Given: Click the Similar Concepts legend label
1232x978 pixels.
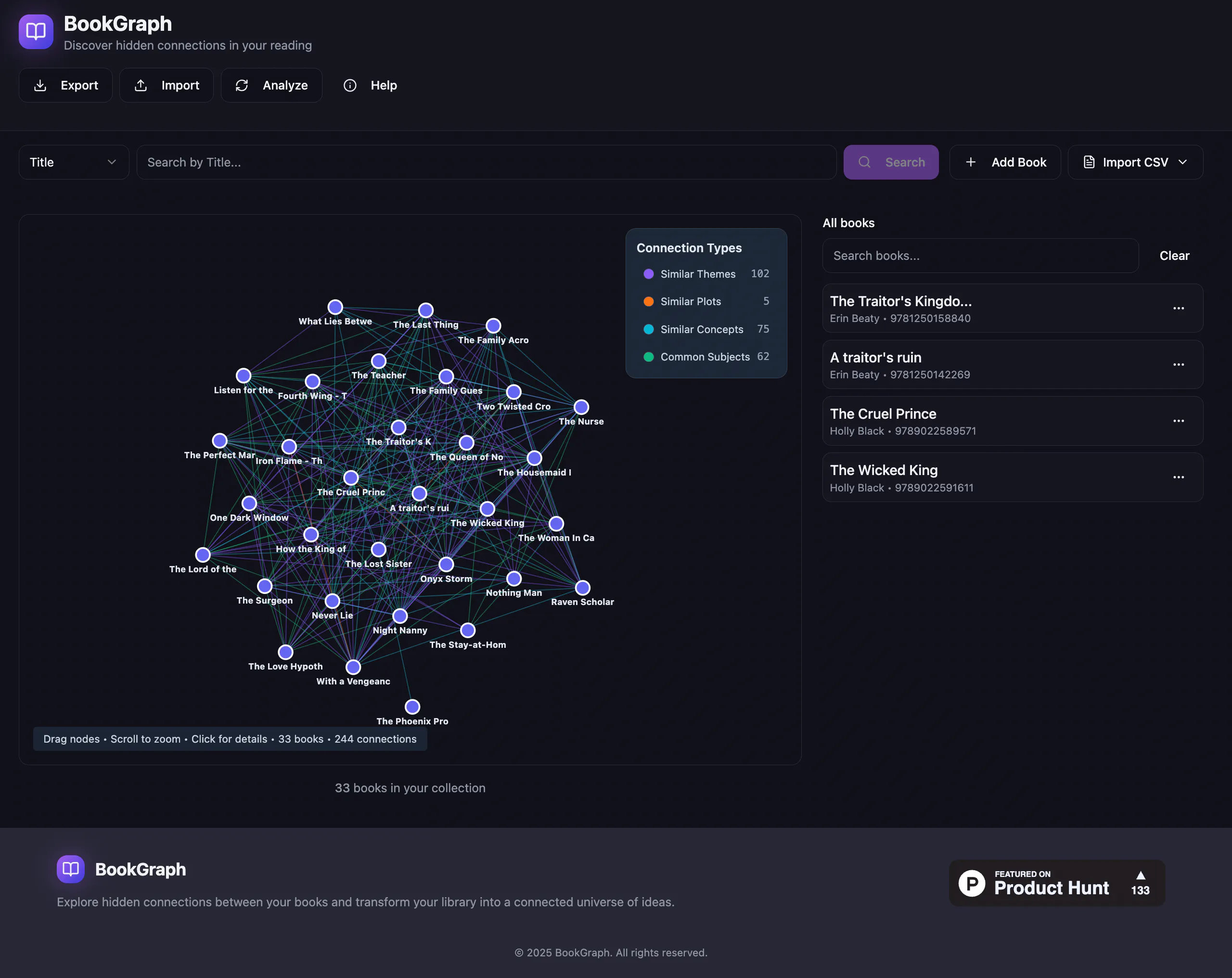Looking at the screenshot, I should click(702, 329).
